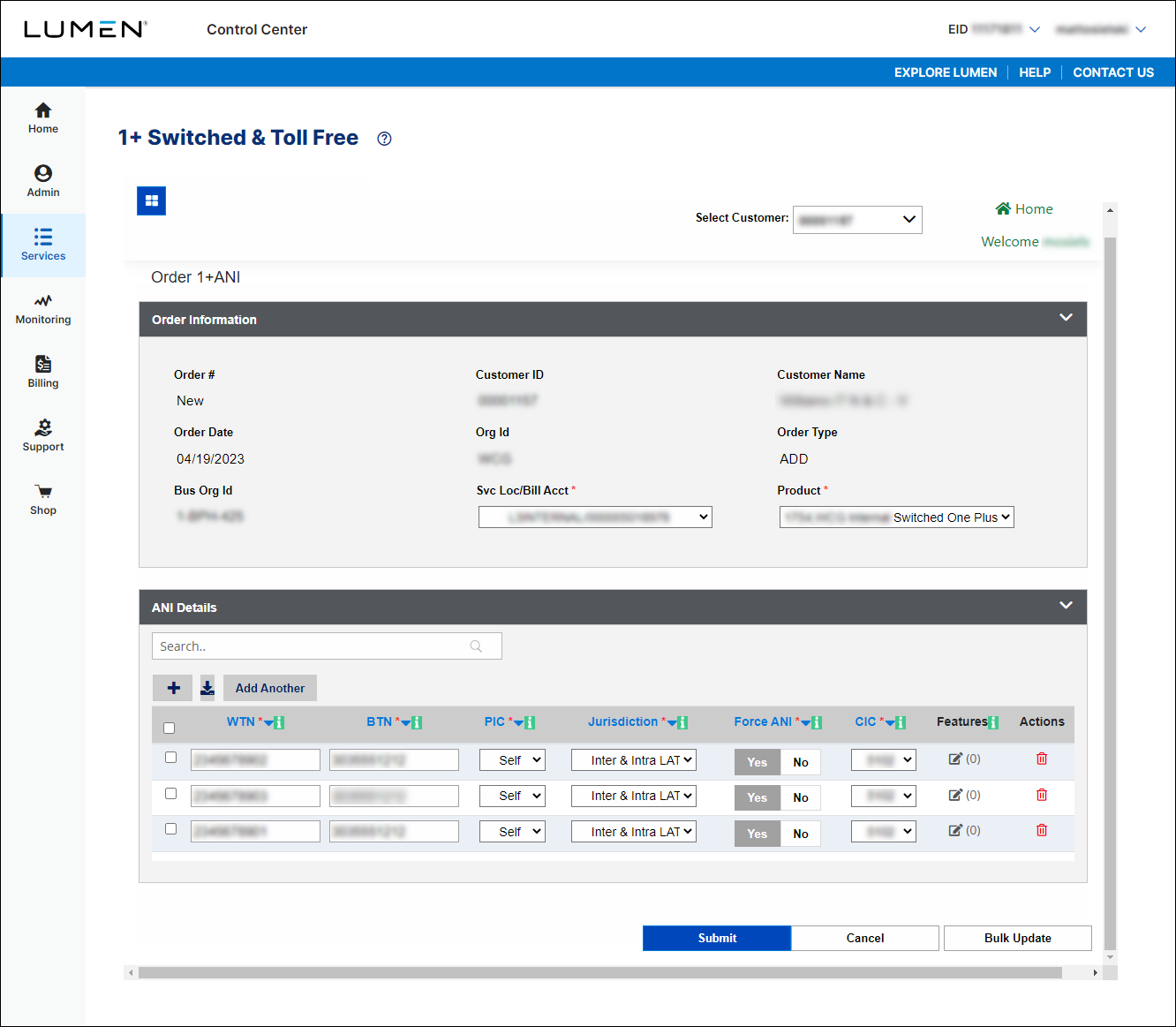The height and width of the screenshot is (1027, 1176).
Task: Collapse the Order Information section
Action: click(x=1066, y=318)
